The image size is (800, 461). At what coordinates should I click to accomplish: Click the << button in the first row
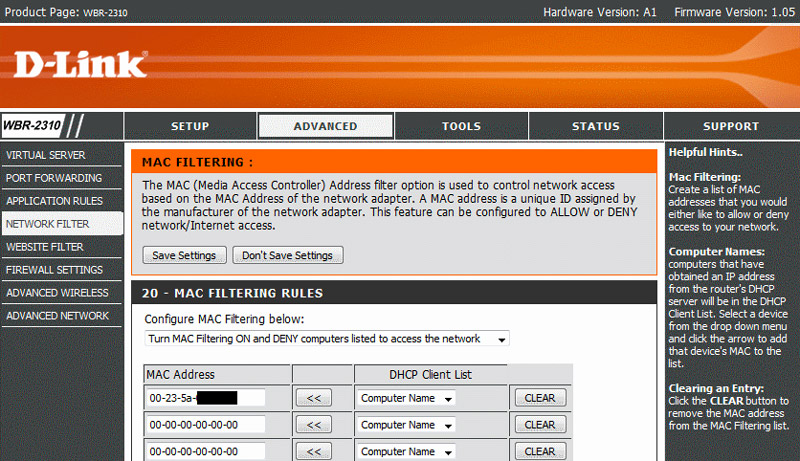click(314, 398)
